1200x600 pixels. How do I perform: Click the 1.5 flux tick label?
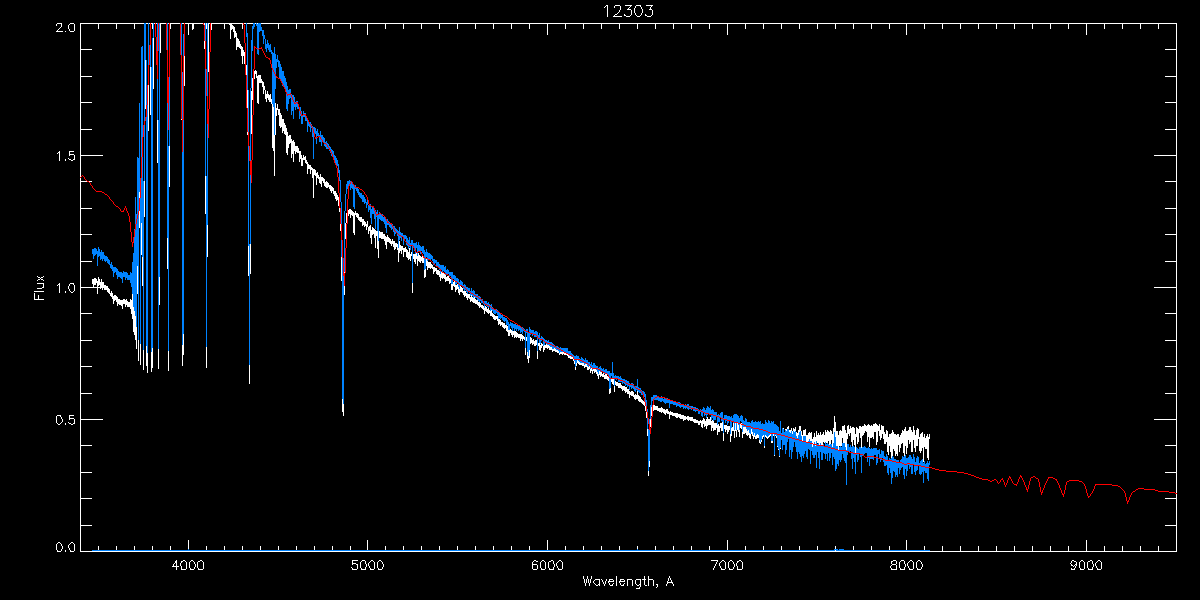[65, 157]
